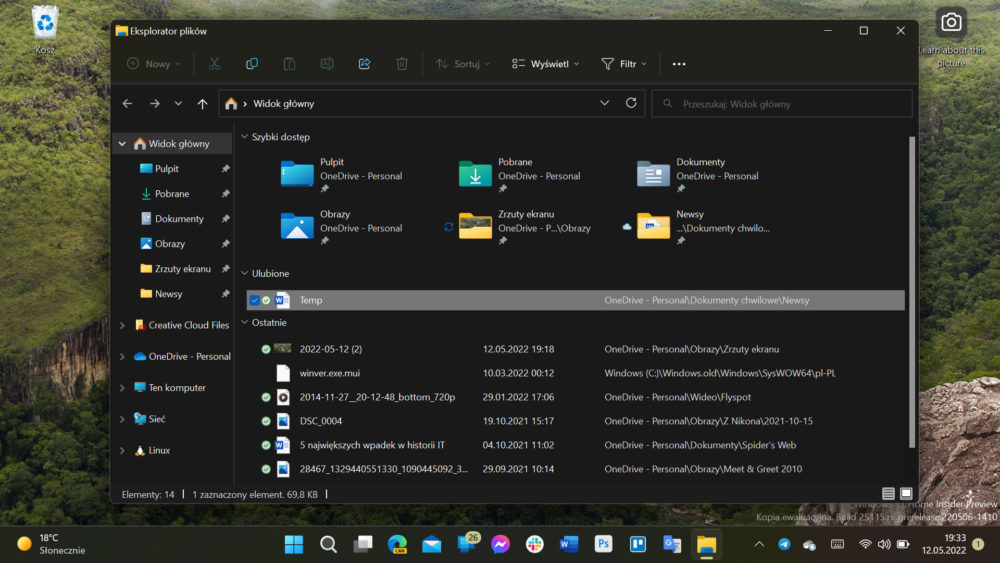
Task: Refresh the current view
Action: [631, 103]
